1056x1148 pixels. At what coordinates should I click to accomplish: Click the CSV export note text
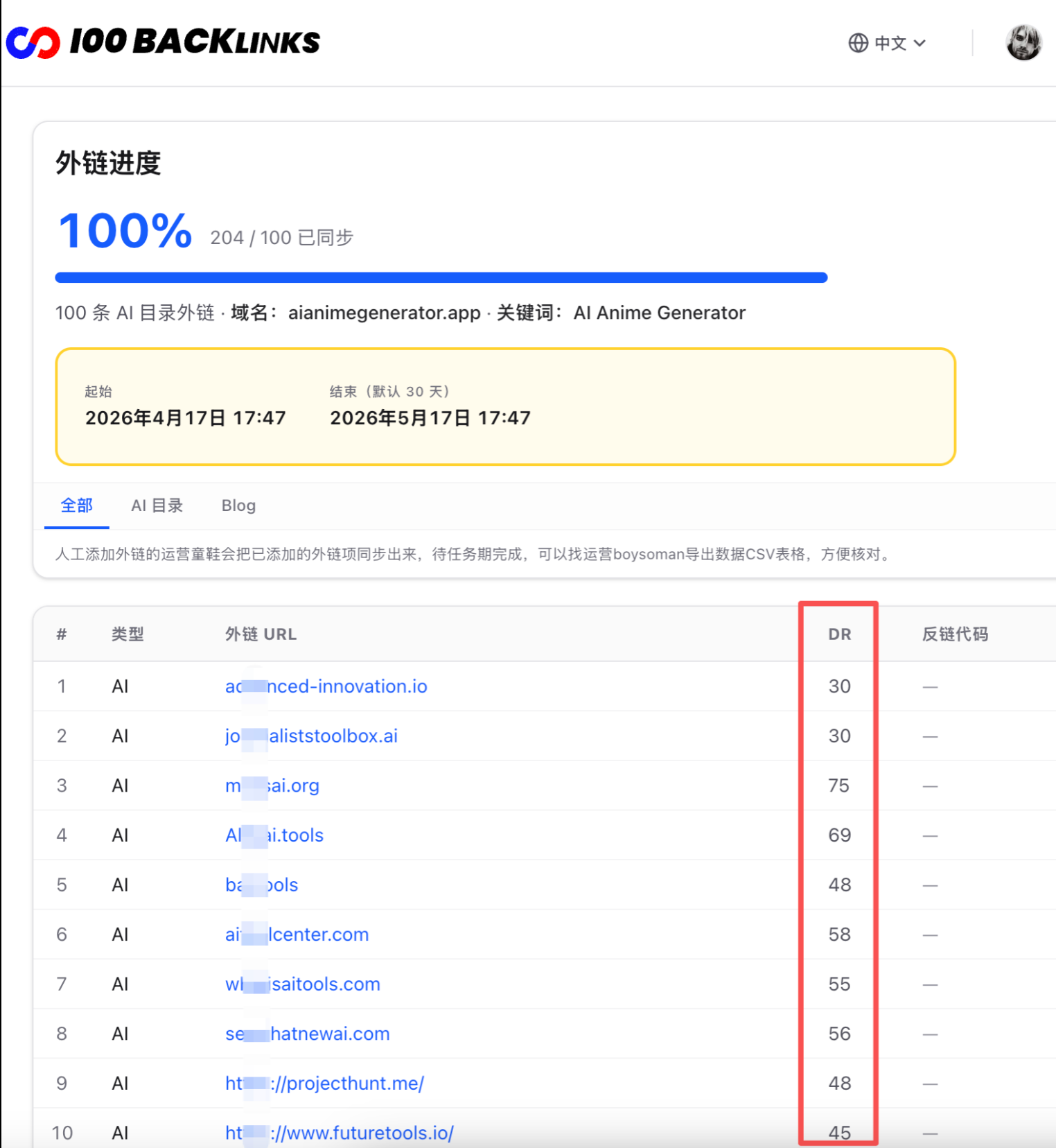click(x=475, y=555)
